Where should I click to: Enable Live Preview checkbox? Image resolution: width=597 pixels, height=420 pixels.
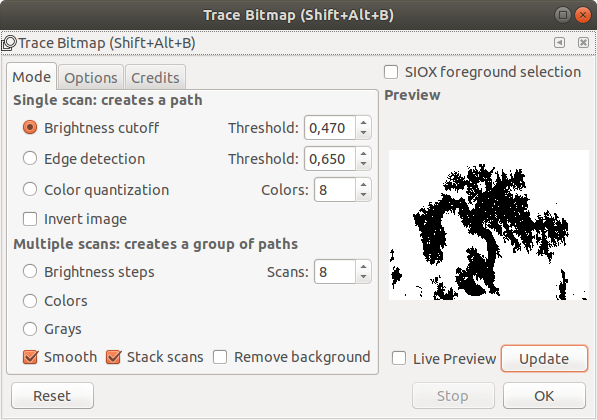coord(399,358)
